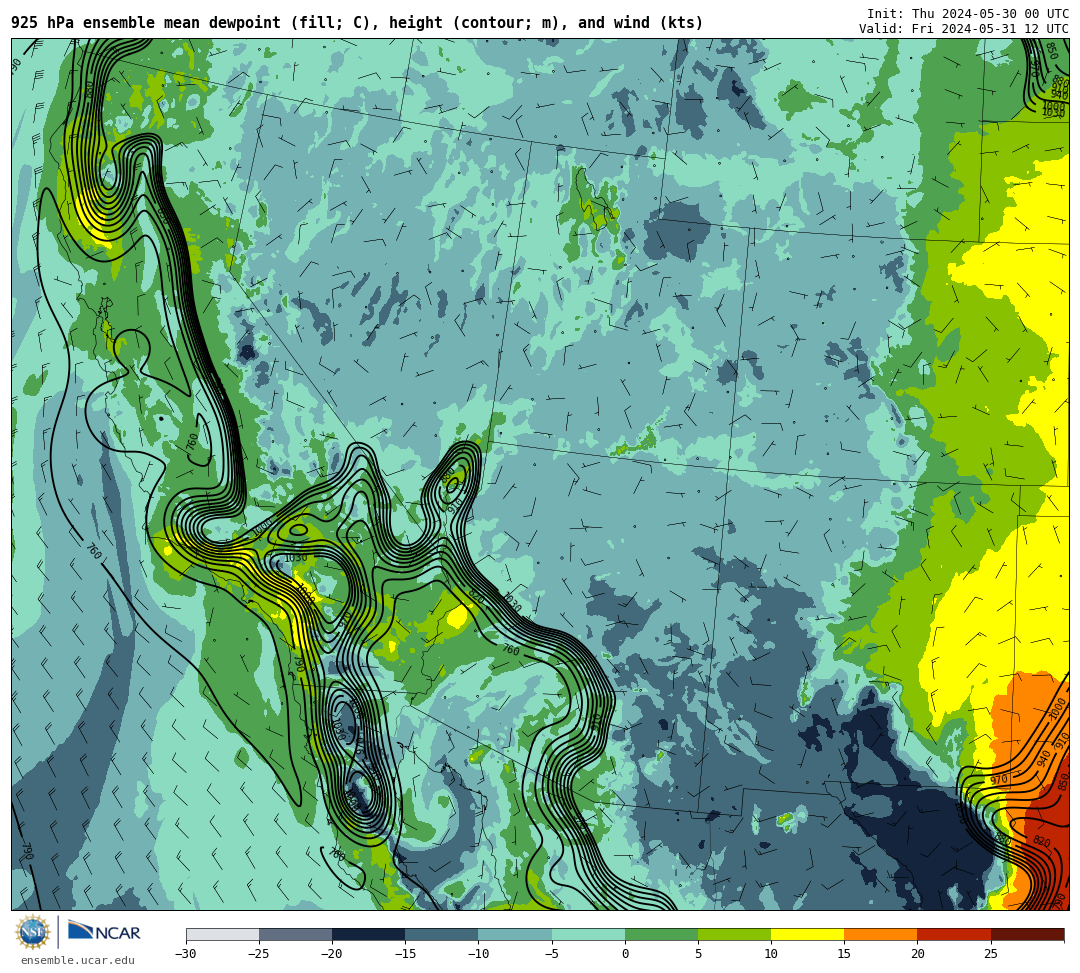Click the map title text '925 hPa ensemble mean dewpoint'

coord(146,23)
